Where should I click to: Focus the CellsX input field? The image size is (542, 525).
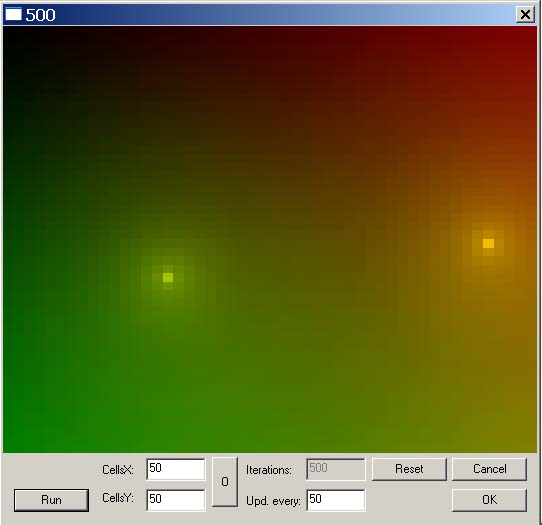[x=176, y=469]
